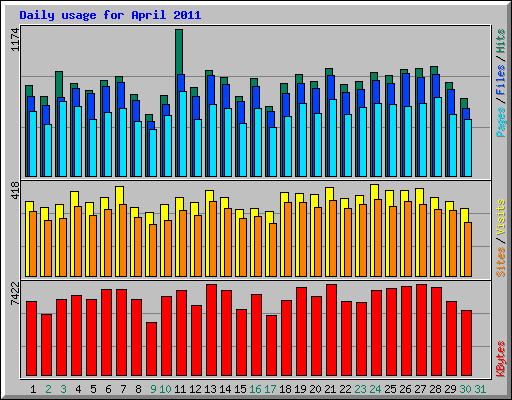Click day label 24 on x-axis

(375, 389)
